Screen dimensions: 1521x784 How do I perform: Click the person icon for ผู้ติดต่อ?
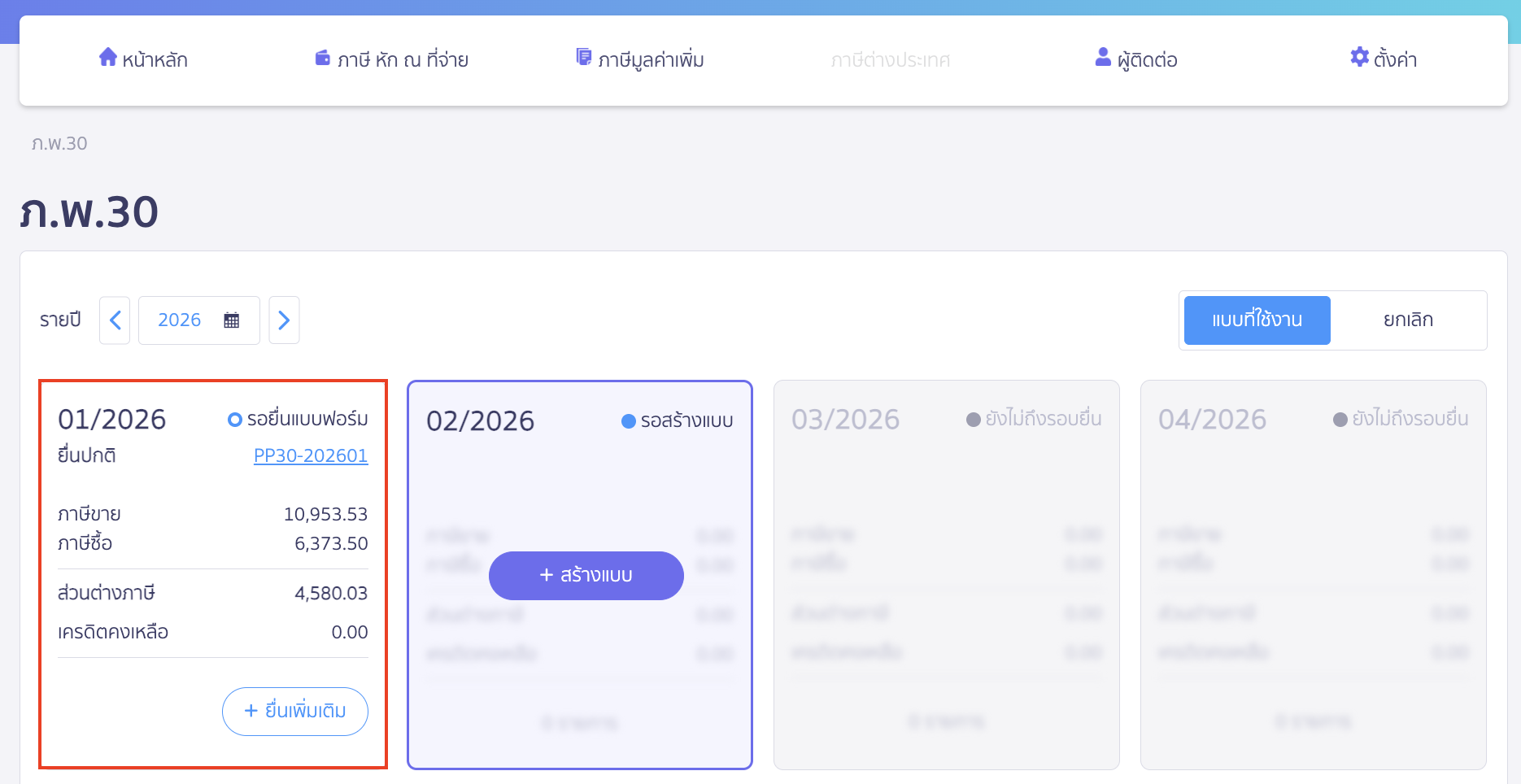[x=1103, y=57]
